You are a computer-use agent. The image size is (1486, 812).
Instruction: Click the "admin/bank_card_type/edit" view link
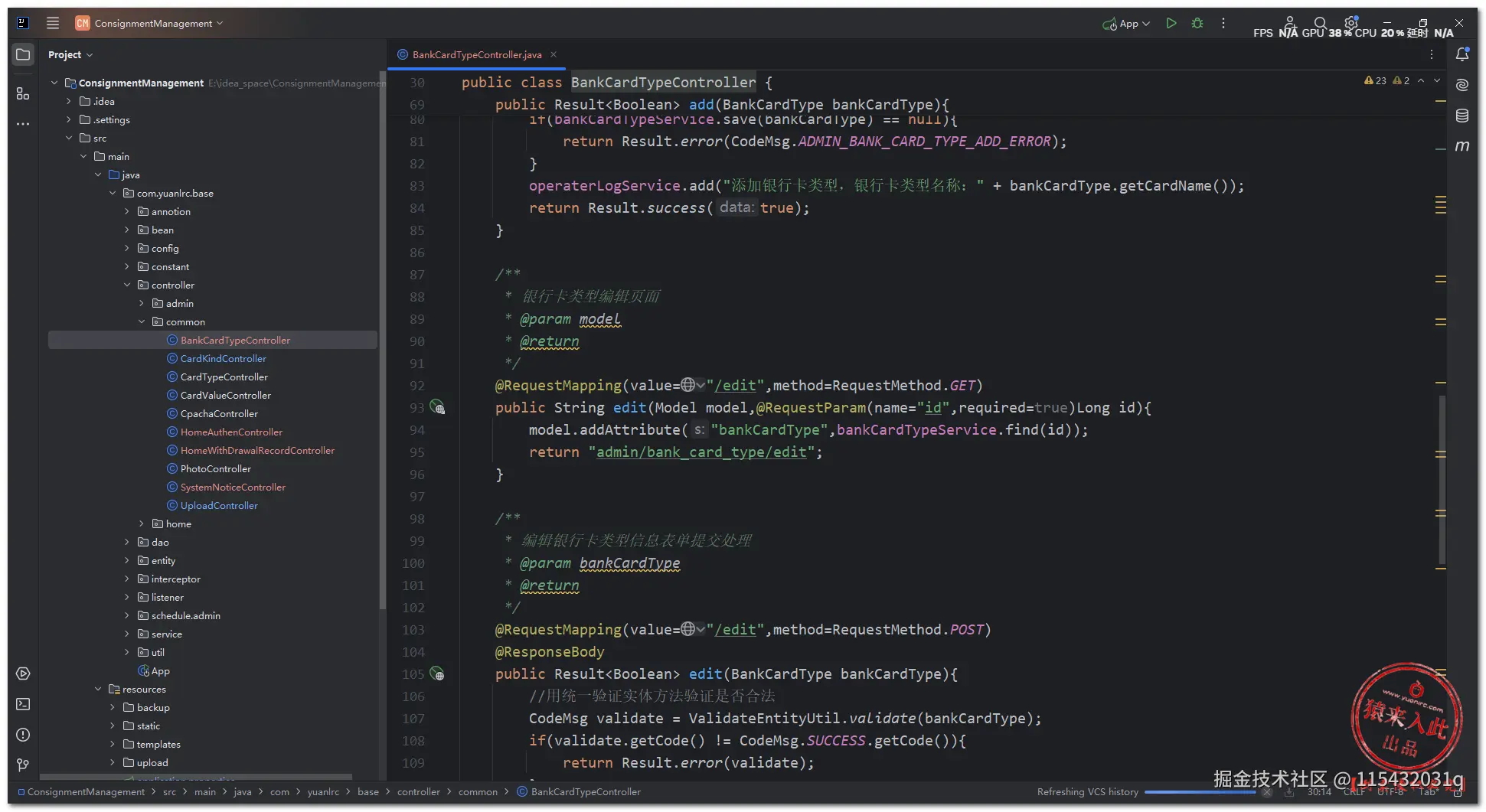[701, 452]
